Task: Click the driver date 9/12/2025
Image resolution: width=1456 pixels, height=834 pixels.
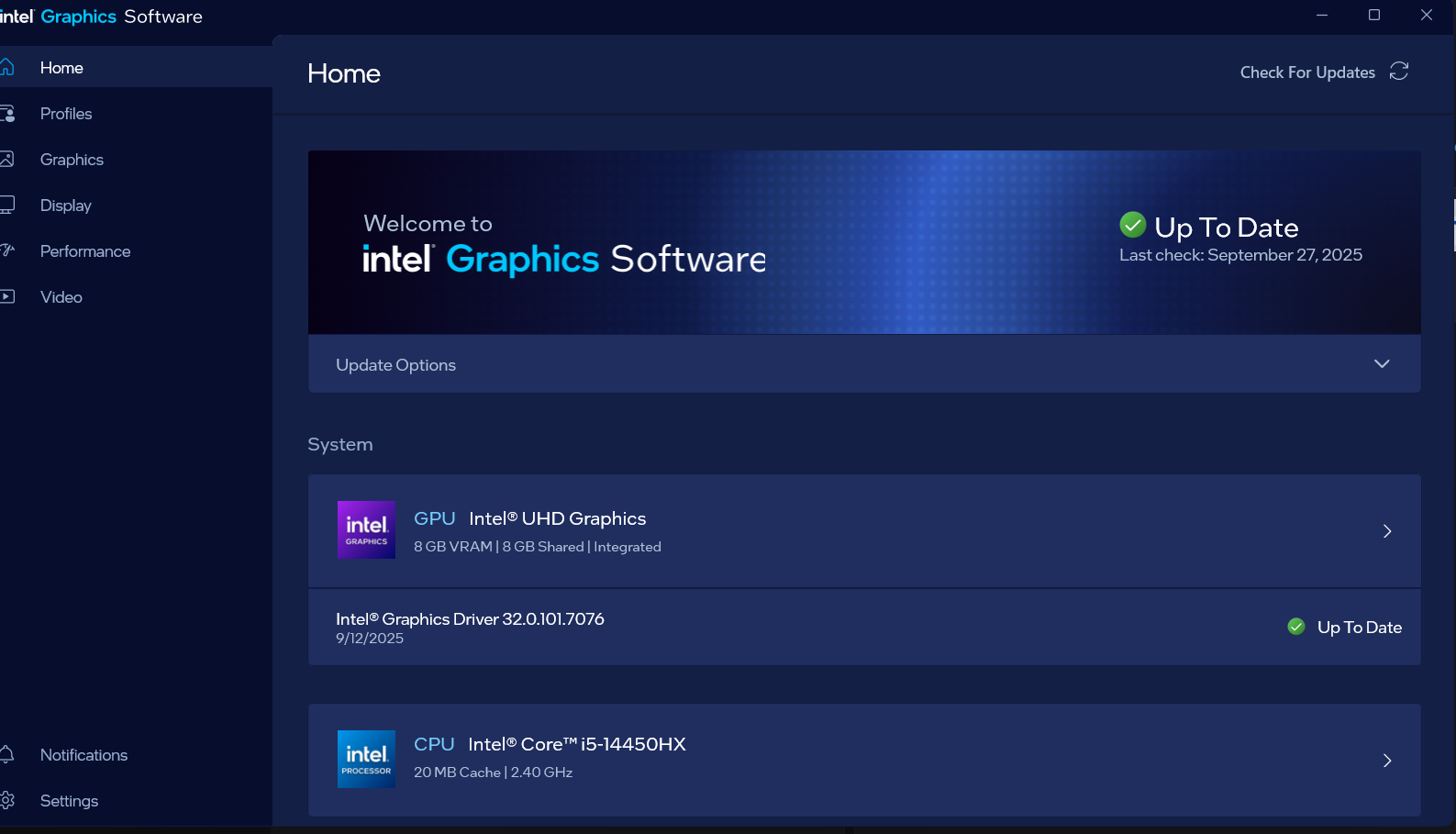Action: (370, 639)
